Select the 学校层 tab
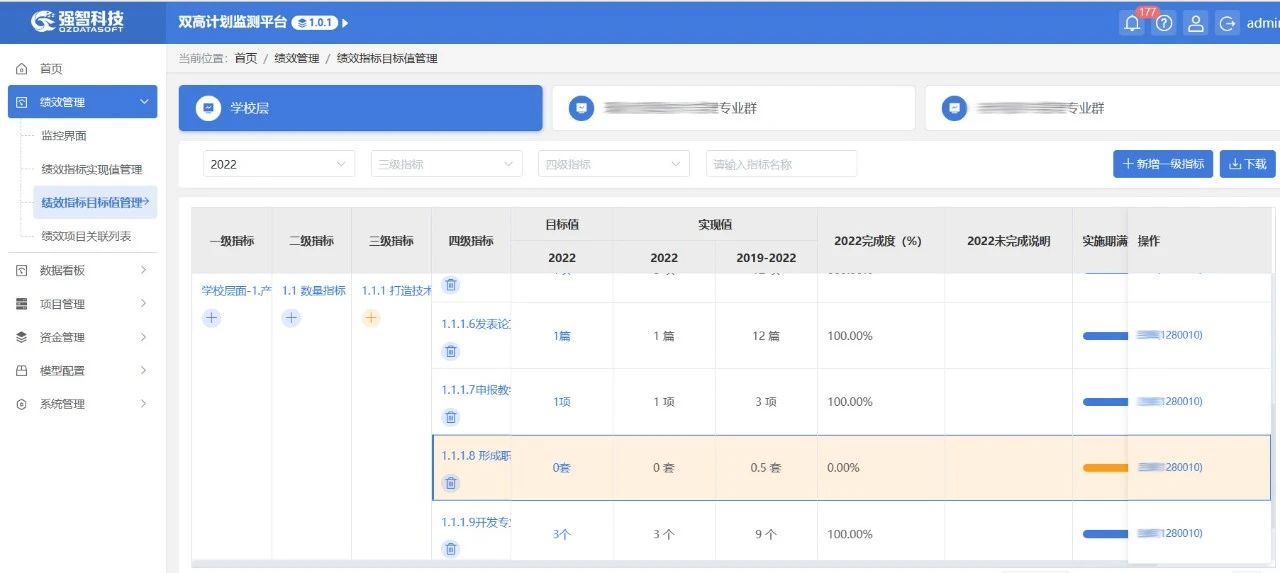 click(x=360, y=108)
